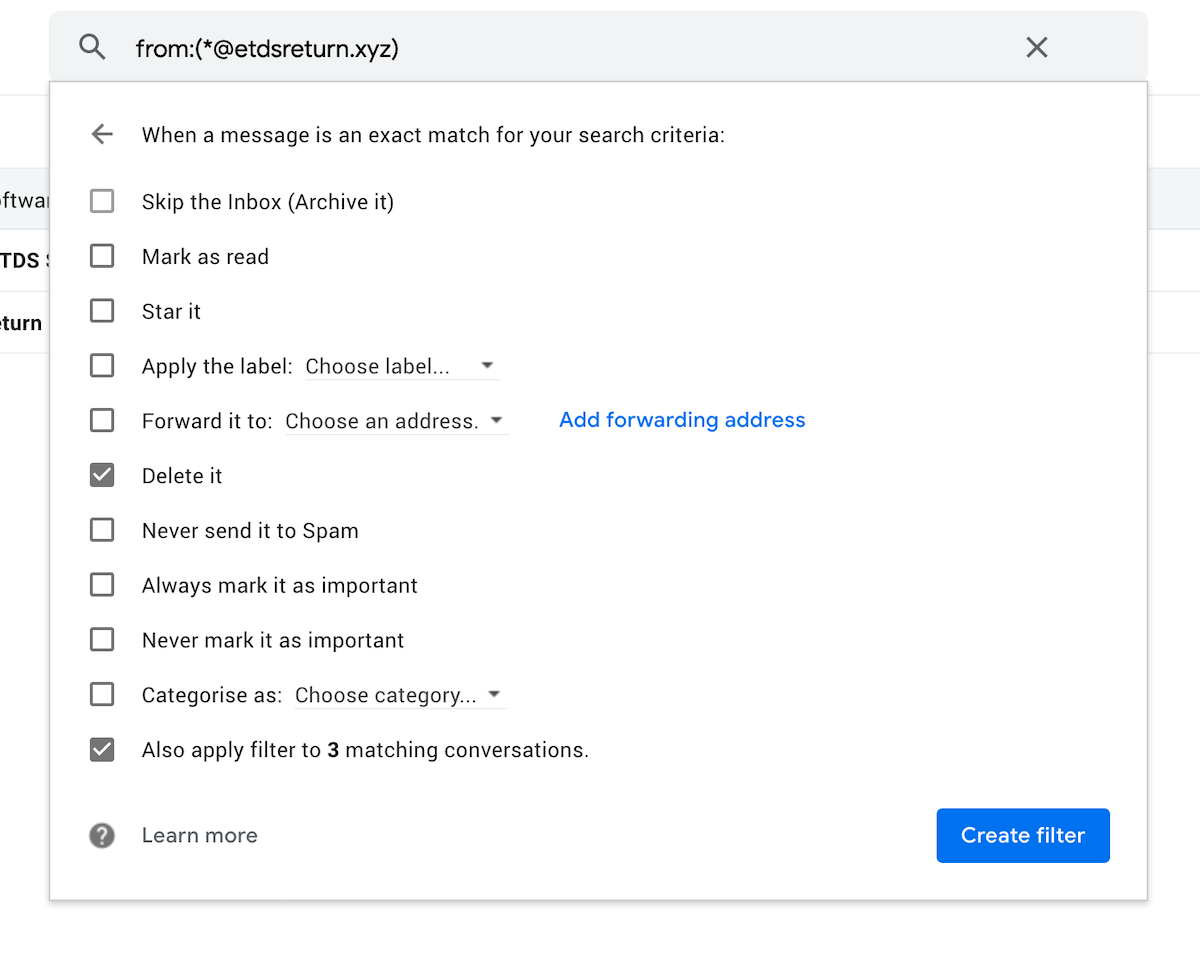Click the back arrow to return to search criteria

click(x=102, y=134)
